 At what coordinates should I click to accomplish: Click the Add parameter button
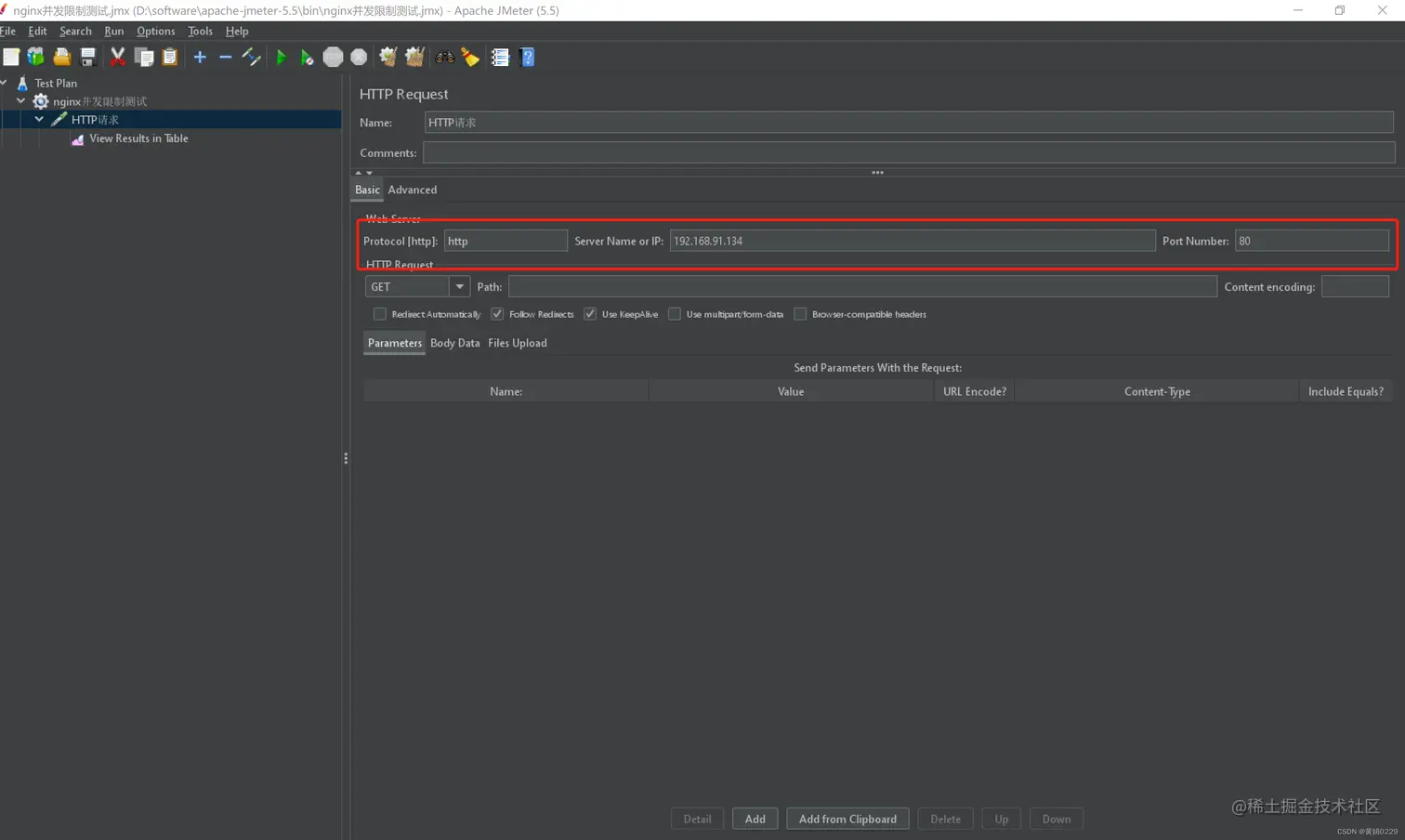pyautogui.click(x=755, y=819)
